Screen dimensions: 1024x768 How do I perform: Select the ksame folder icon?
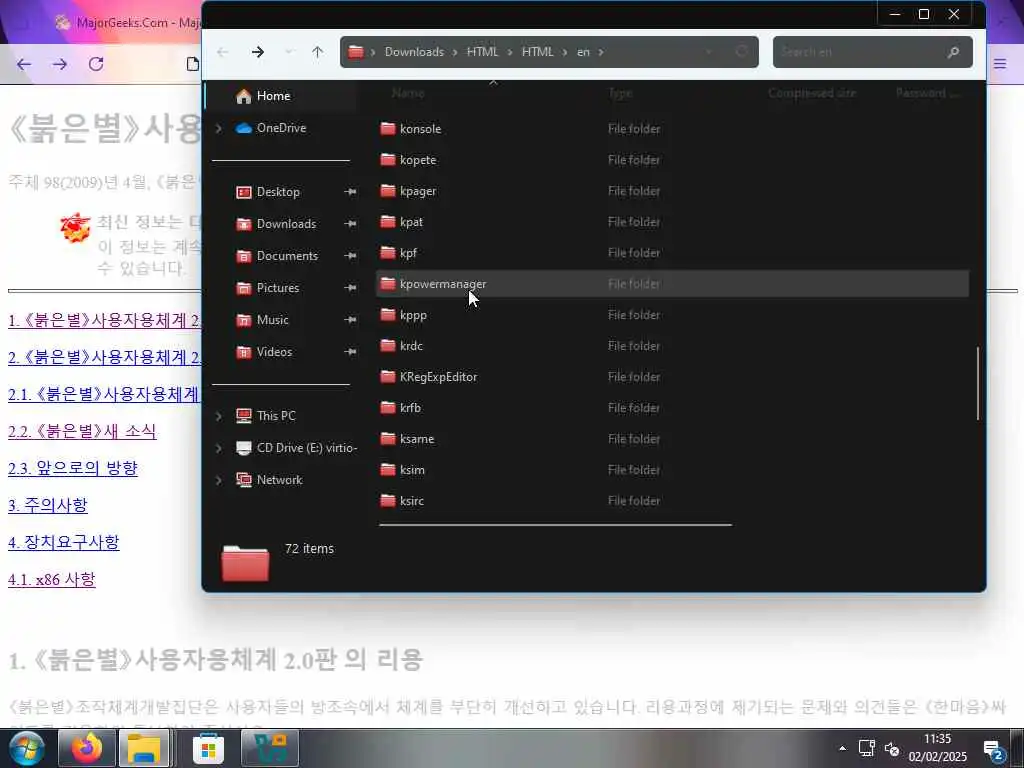[388, 439]
